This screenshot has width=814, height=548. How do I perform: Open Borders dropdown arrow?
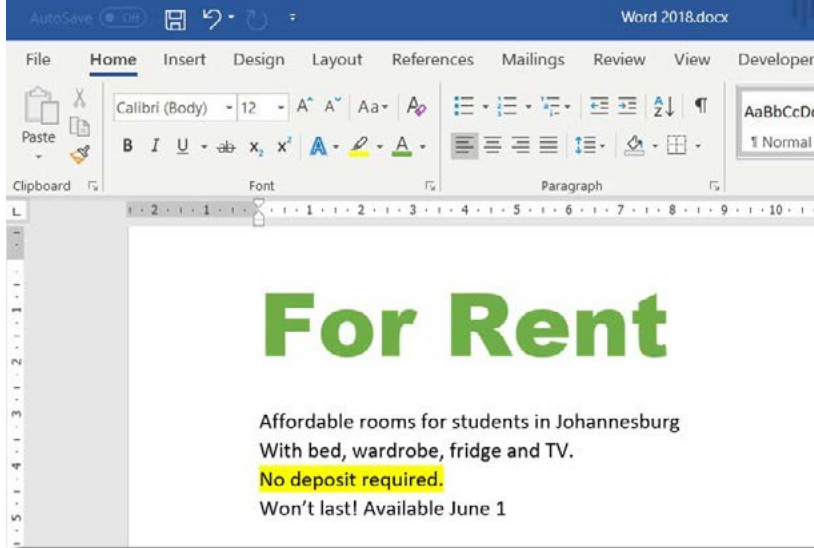coord(698,146)
